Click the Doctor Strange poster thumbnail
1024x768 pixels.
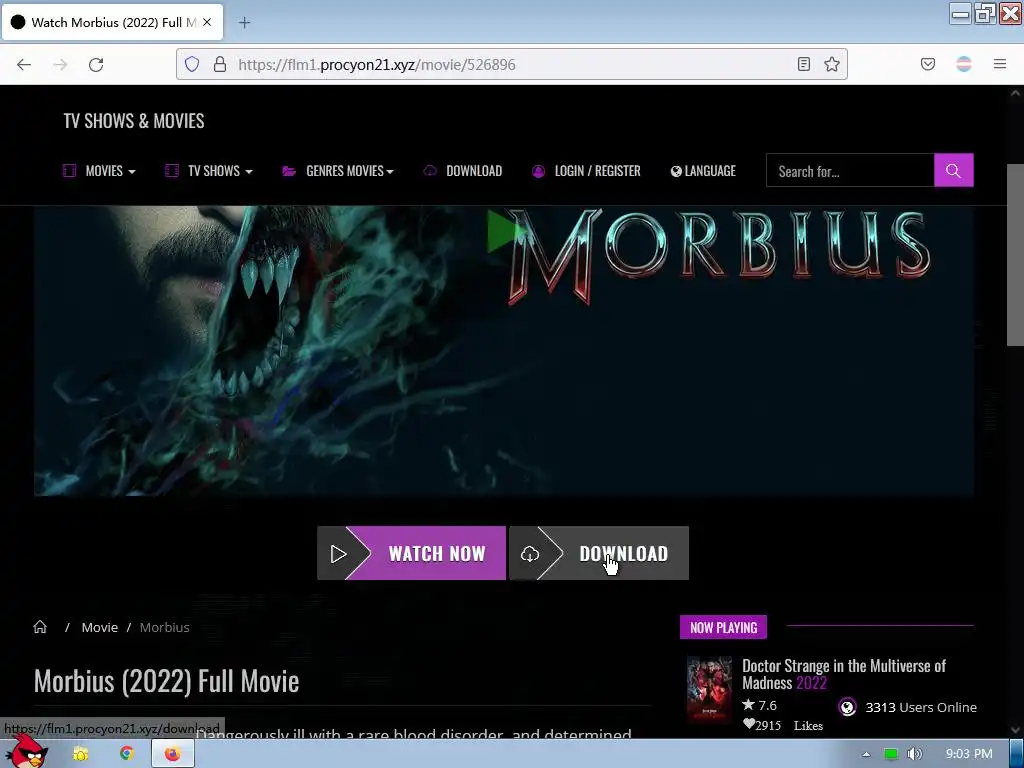[x=709, y=689]
